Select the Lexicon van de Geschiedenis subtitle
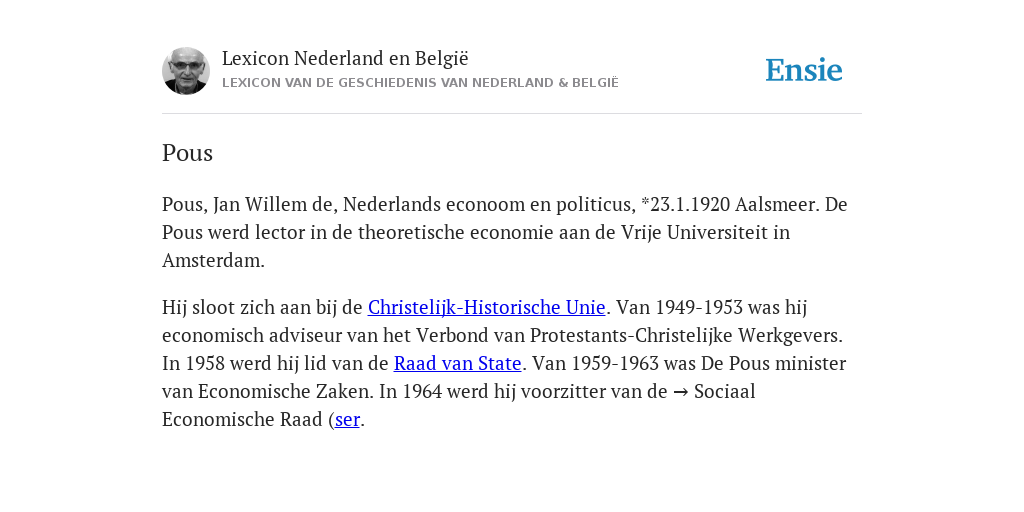This screenshot has height=512, width=1024. pyautogui.click(x=420, y=83)
